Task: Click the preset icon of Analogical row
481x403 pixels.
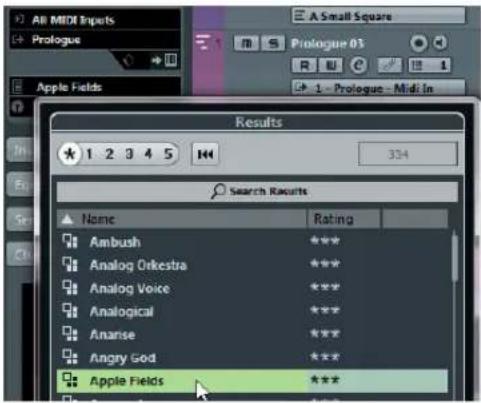Action: [70, 310]
